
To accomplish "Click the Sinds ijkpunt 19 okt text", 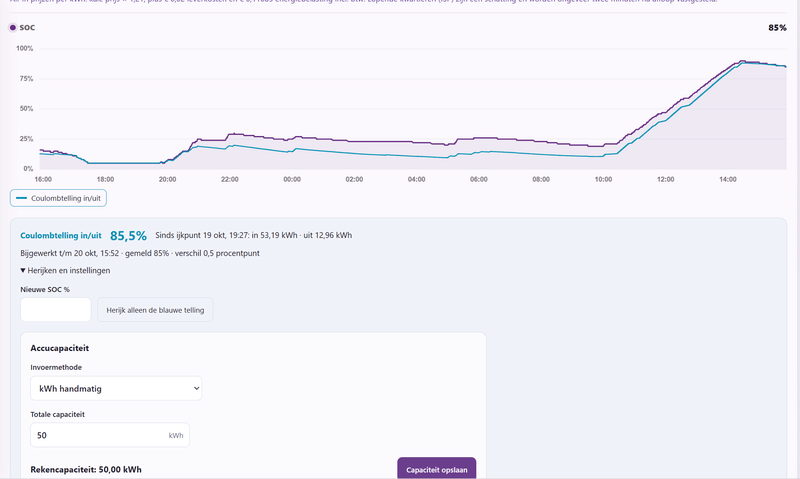I will (254, 235).
